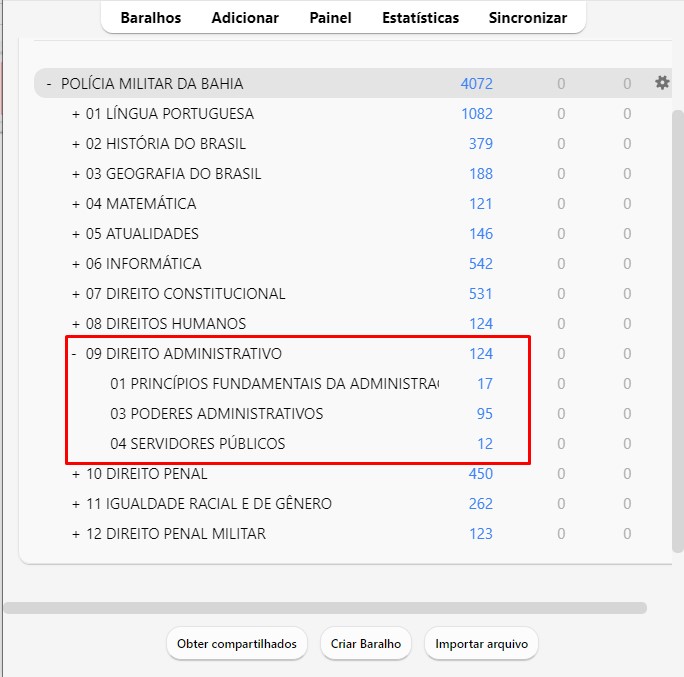
Task: Open the Adicionar menu item
Action: click(245, 18)
